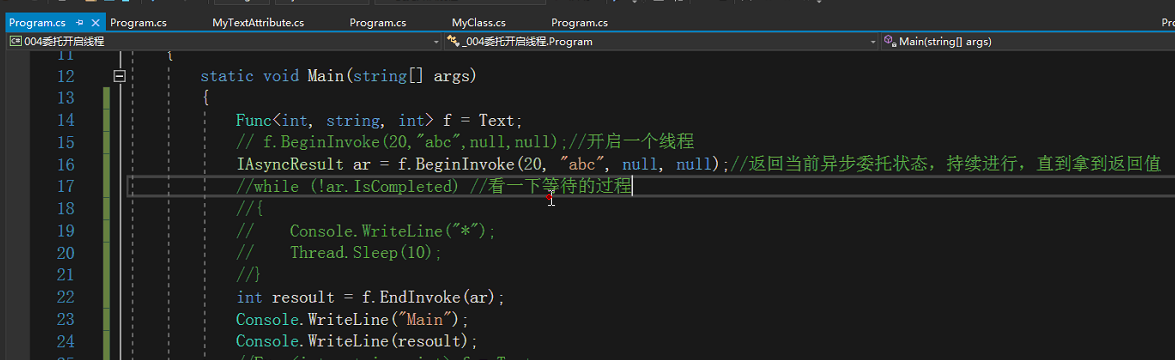Collapse the Main method outline toggle
The width and height of the screenshot is (1175, 360).
[x=118, y=76]
